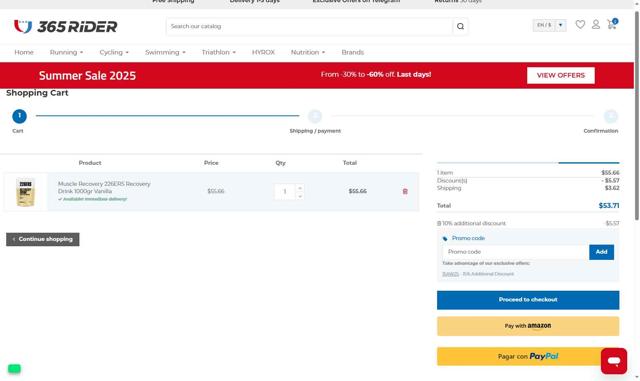Expand the Running menu

67,52
